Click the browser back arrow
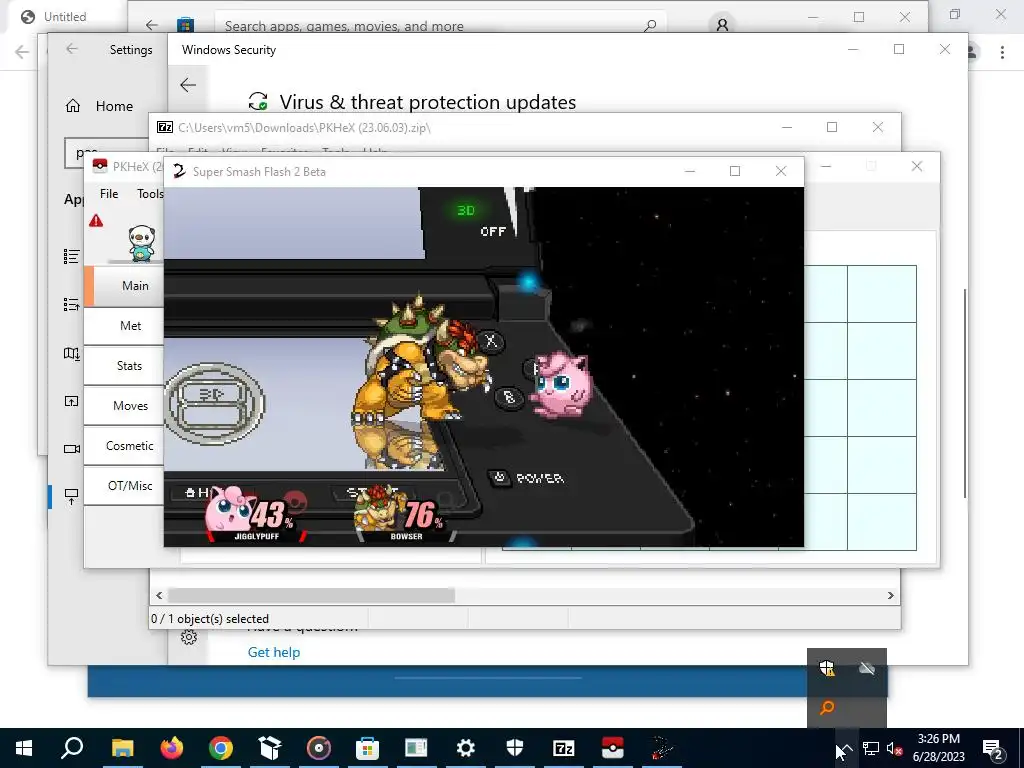 (22, 52)
